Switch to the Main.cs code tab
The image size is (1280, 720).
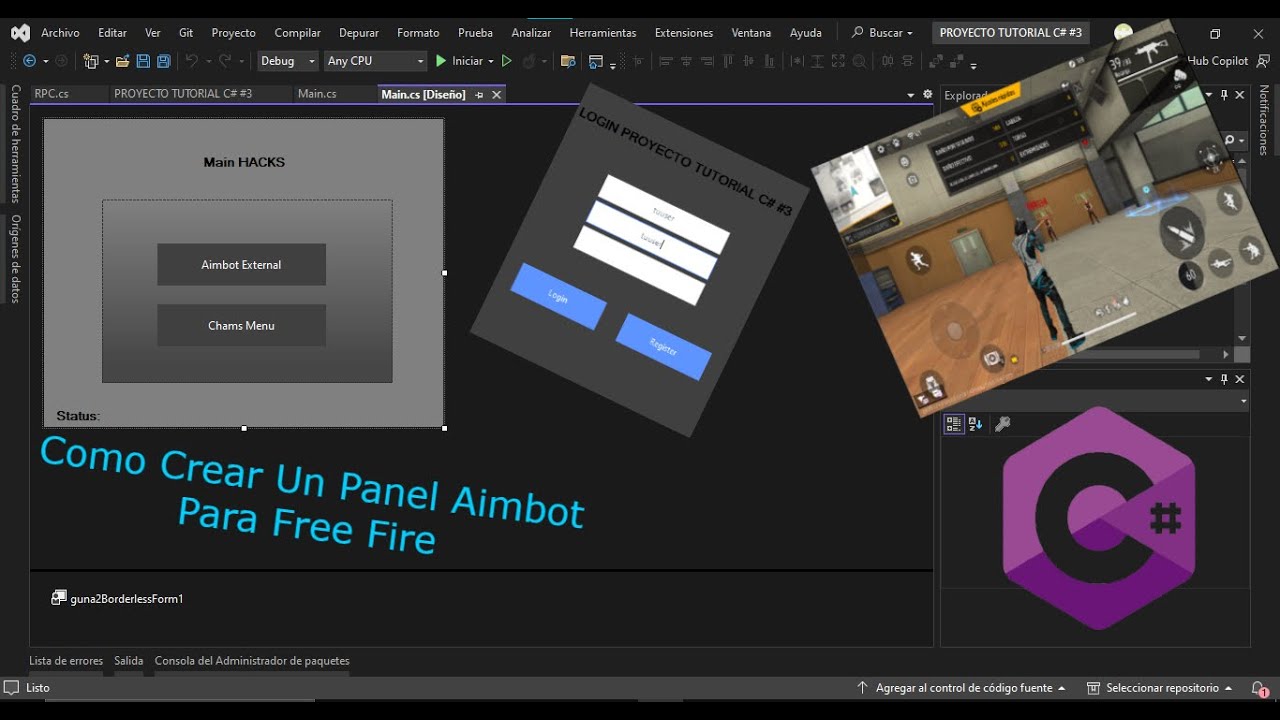(x=317, y=94)
